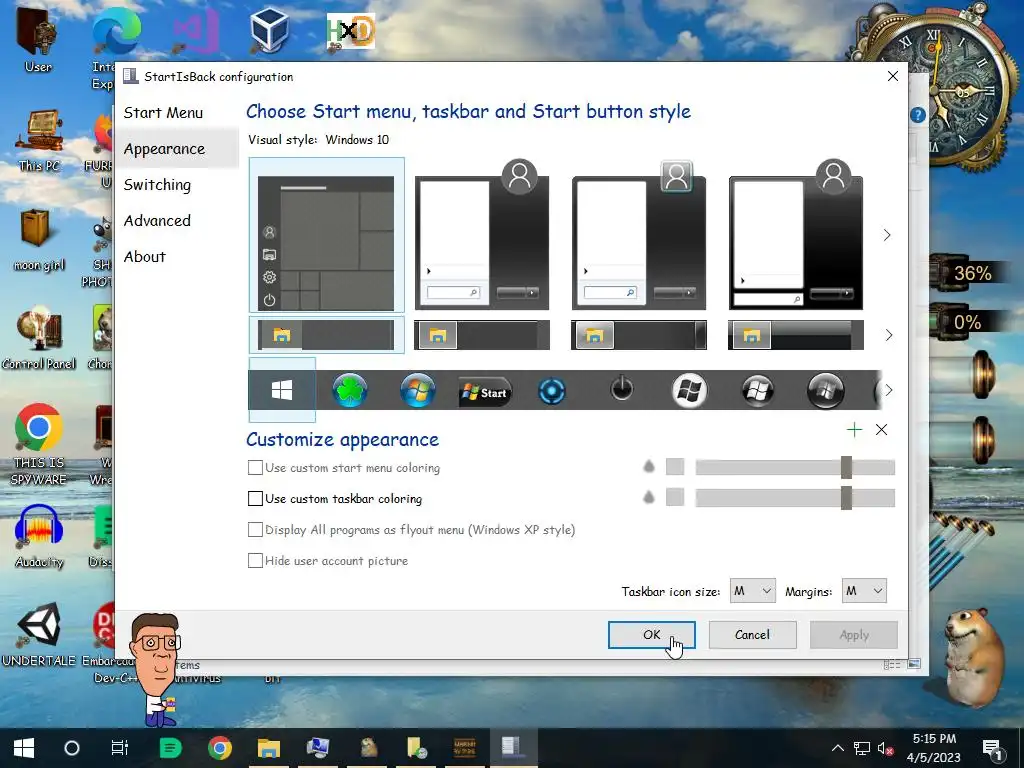Open Task View on the taskbar
1024x768 pixels.
120,748
